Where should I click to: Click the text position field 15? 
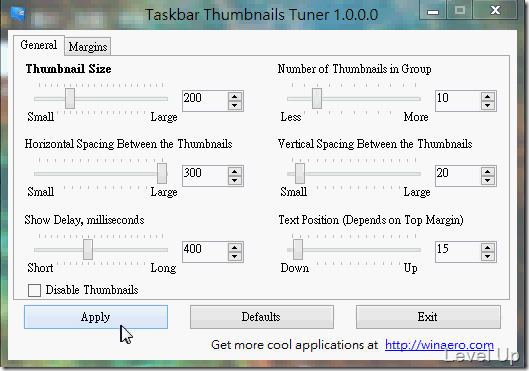458,252
